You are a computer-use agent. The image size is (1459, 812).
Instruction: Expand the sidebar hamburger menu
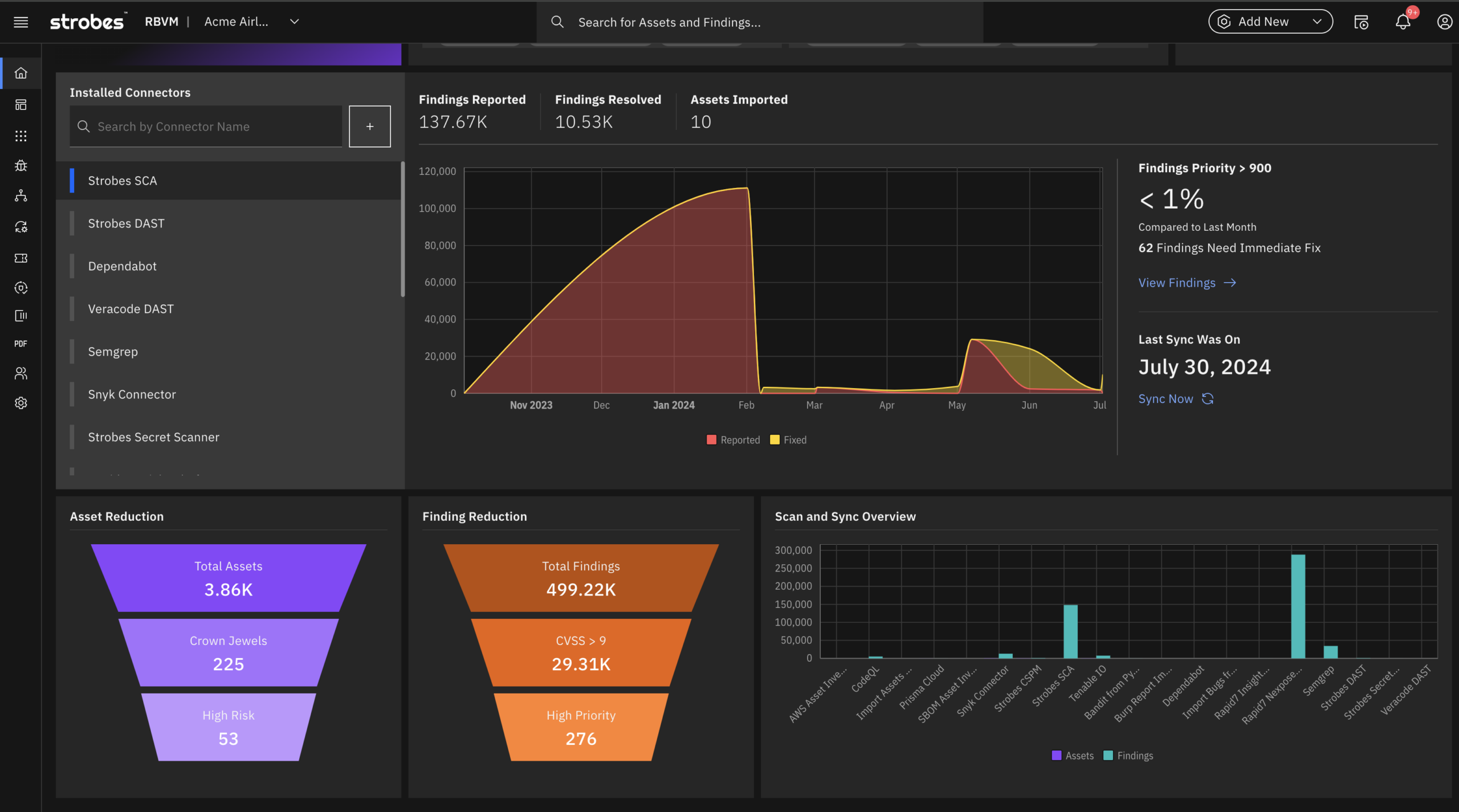21,22
